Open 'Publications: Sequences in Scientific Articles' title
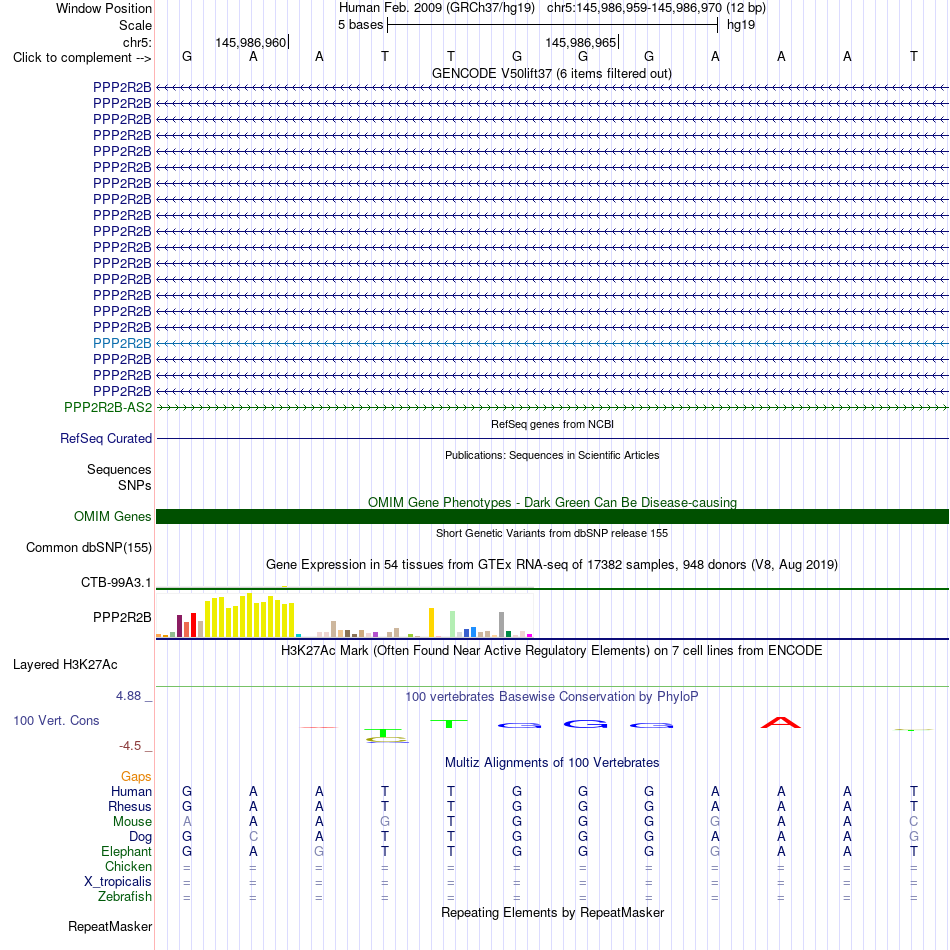The image size is (950, 950). (552, 455)
